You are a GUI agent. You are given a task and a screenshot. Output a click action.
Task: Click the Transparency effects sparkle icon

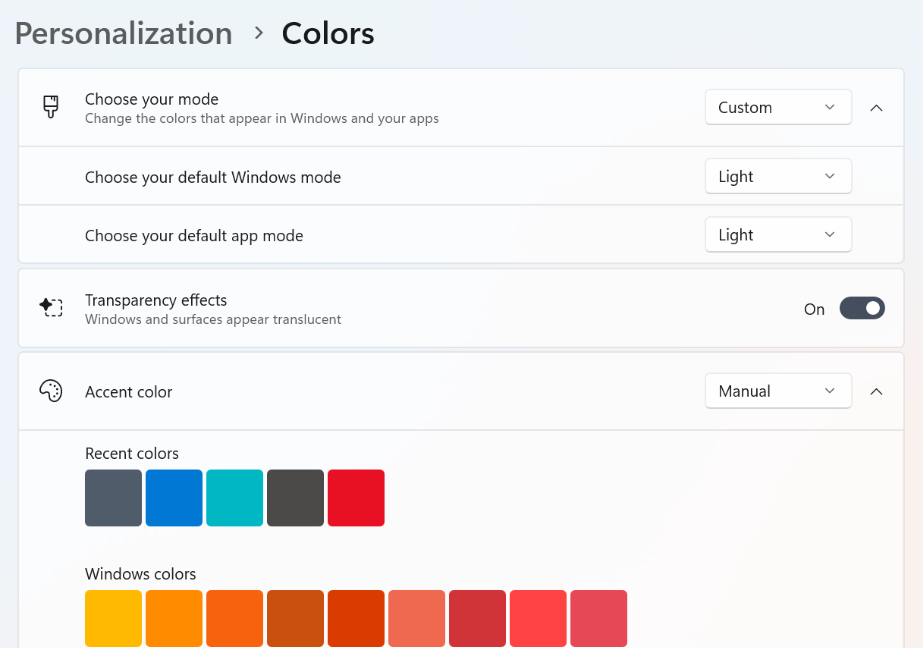click(51, 307)
